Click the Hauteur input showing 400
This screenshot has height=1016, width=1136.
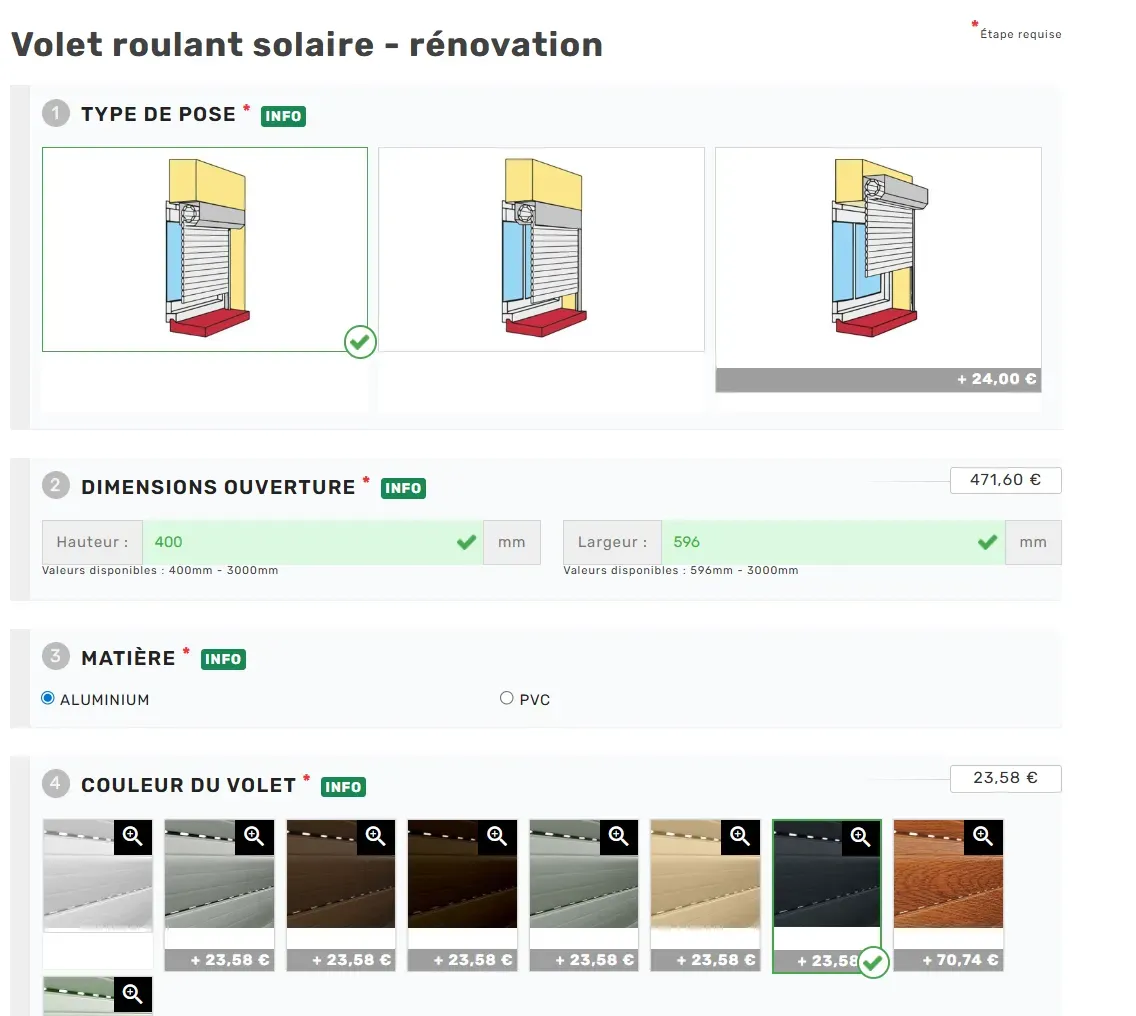[300, 542]
